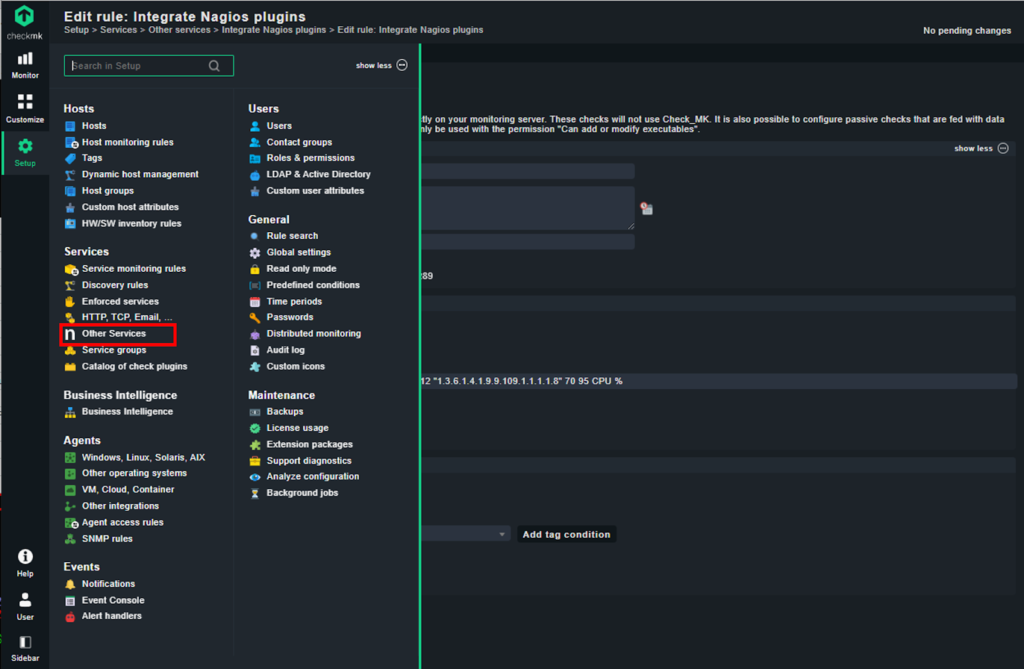Click the comment text area

click(x=528, y=208)
